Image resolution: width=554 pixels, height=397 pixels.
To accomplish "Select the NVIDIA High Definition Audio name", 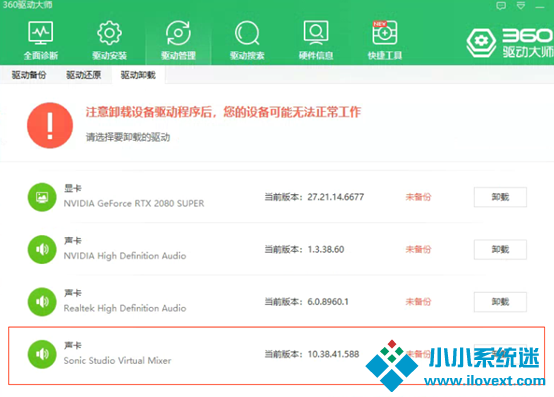I will 125,256.
